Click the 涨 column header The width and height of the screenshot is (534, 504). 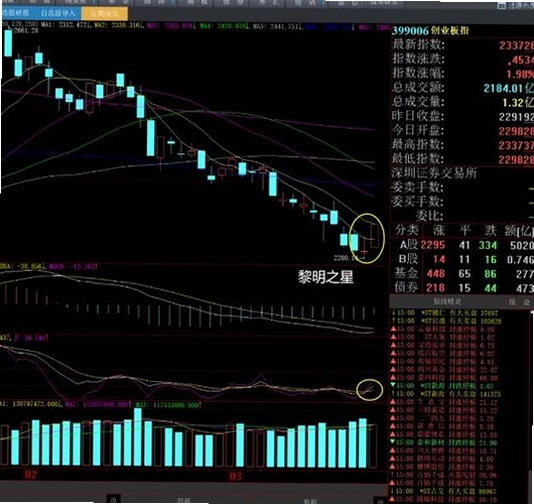439,231
